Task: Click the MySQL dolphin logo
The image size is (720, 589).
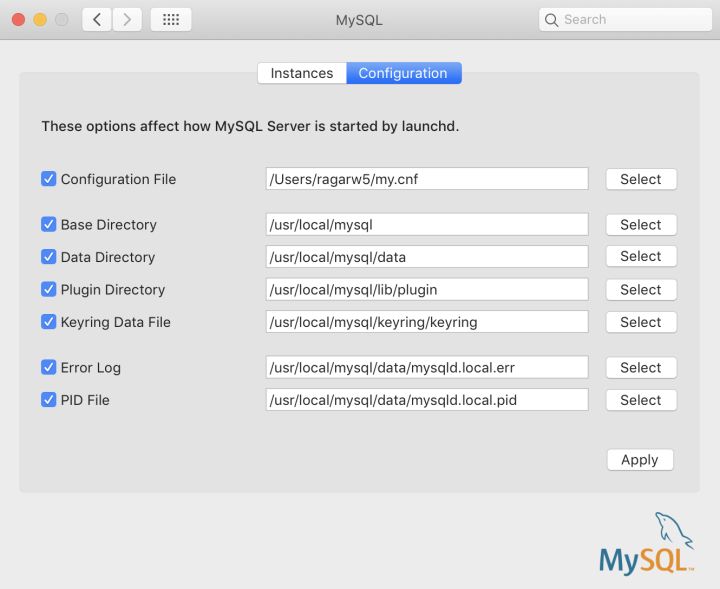Action: pos(647,543)
